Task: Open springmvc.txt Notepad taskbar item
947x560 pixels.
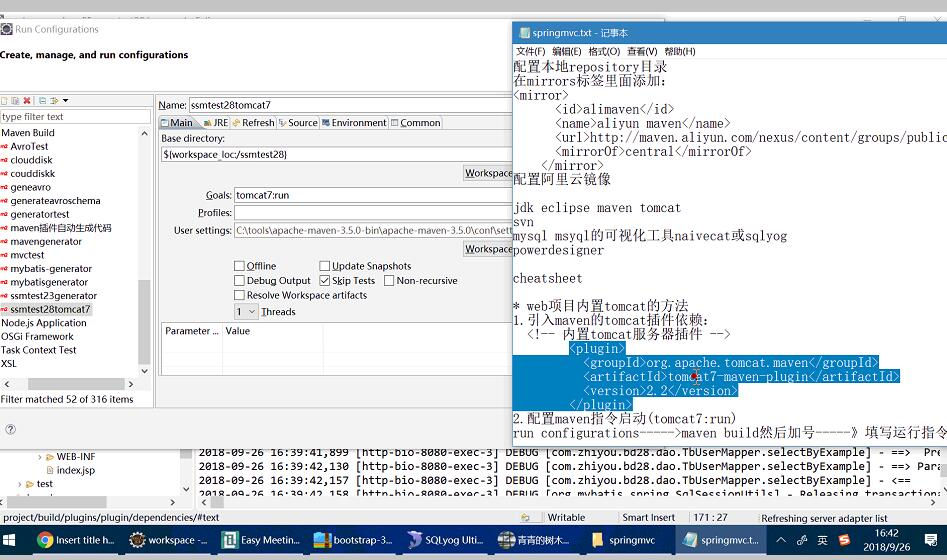Action: coord(723,539)
